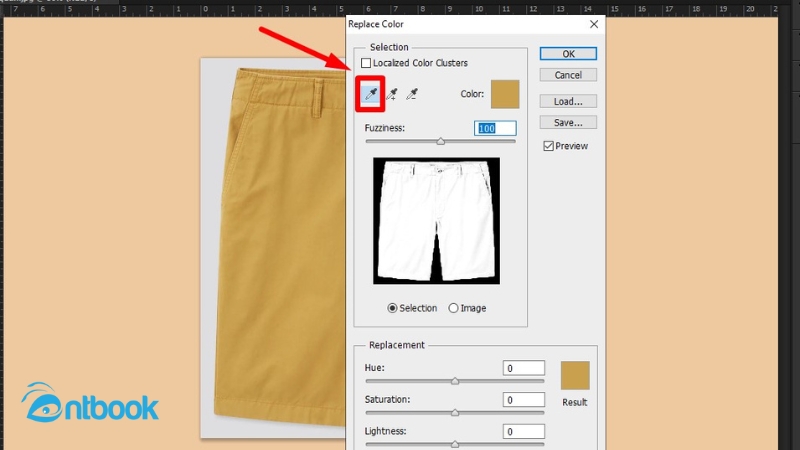800x450 pixels.
Task: Click the black-and-white selection mask preview
Action: click(436, 221)
